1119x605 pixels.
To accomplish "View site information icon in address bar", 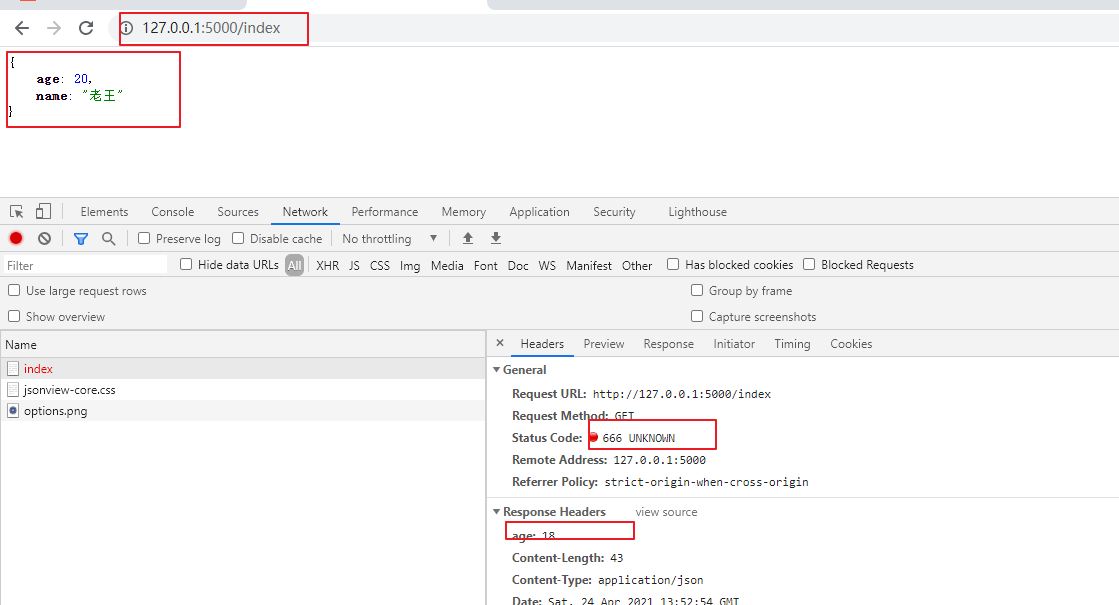I will coord(126,28).
